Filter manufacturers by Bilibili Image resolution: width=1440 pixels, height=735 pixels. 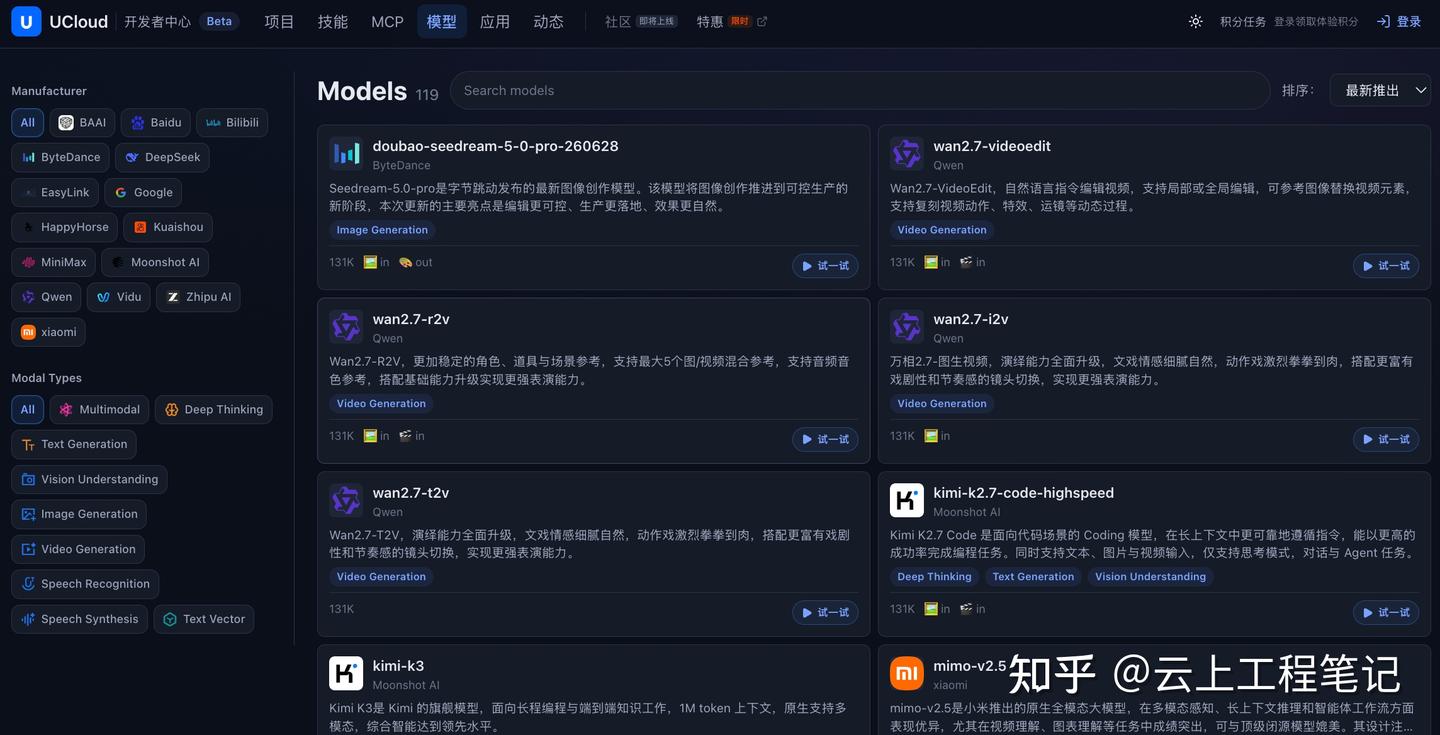click(x=232, y=123)
